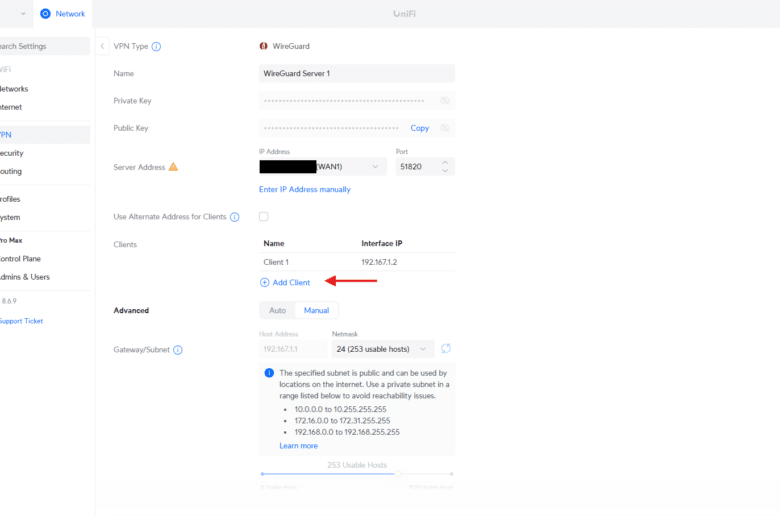The height and width of the screenshot is (516, 780).
Task: Click the Name column header
Action: (274, 243)
